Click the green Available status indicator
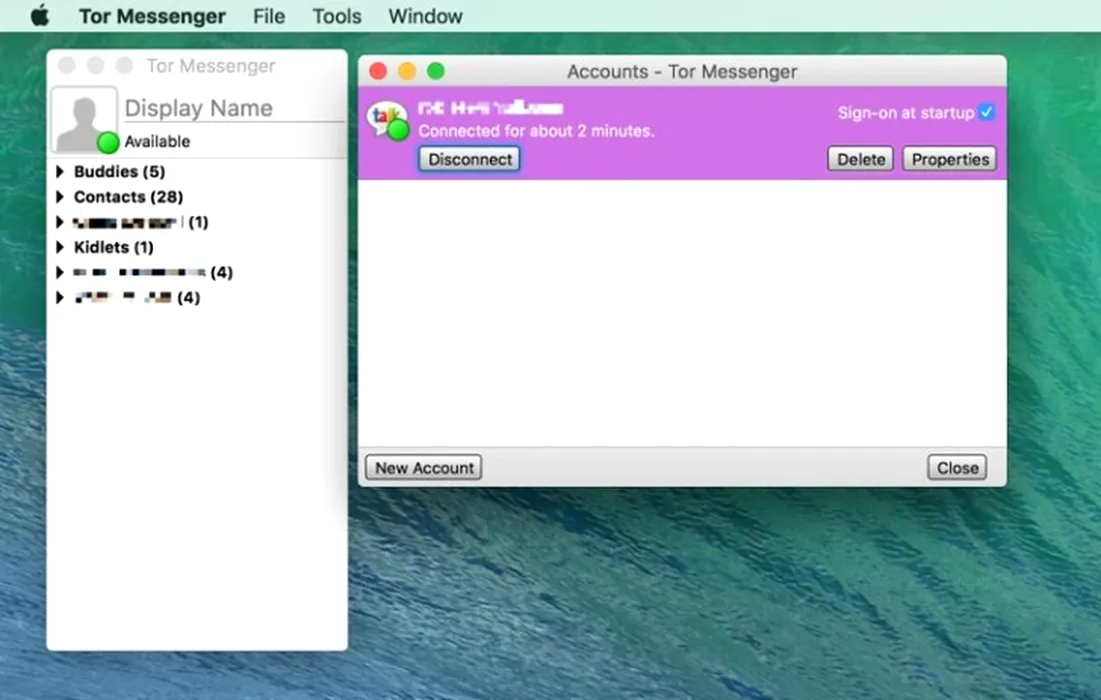The height and width of the screenshot is (700, 1101). [x=108, y=142]
